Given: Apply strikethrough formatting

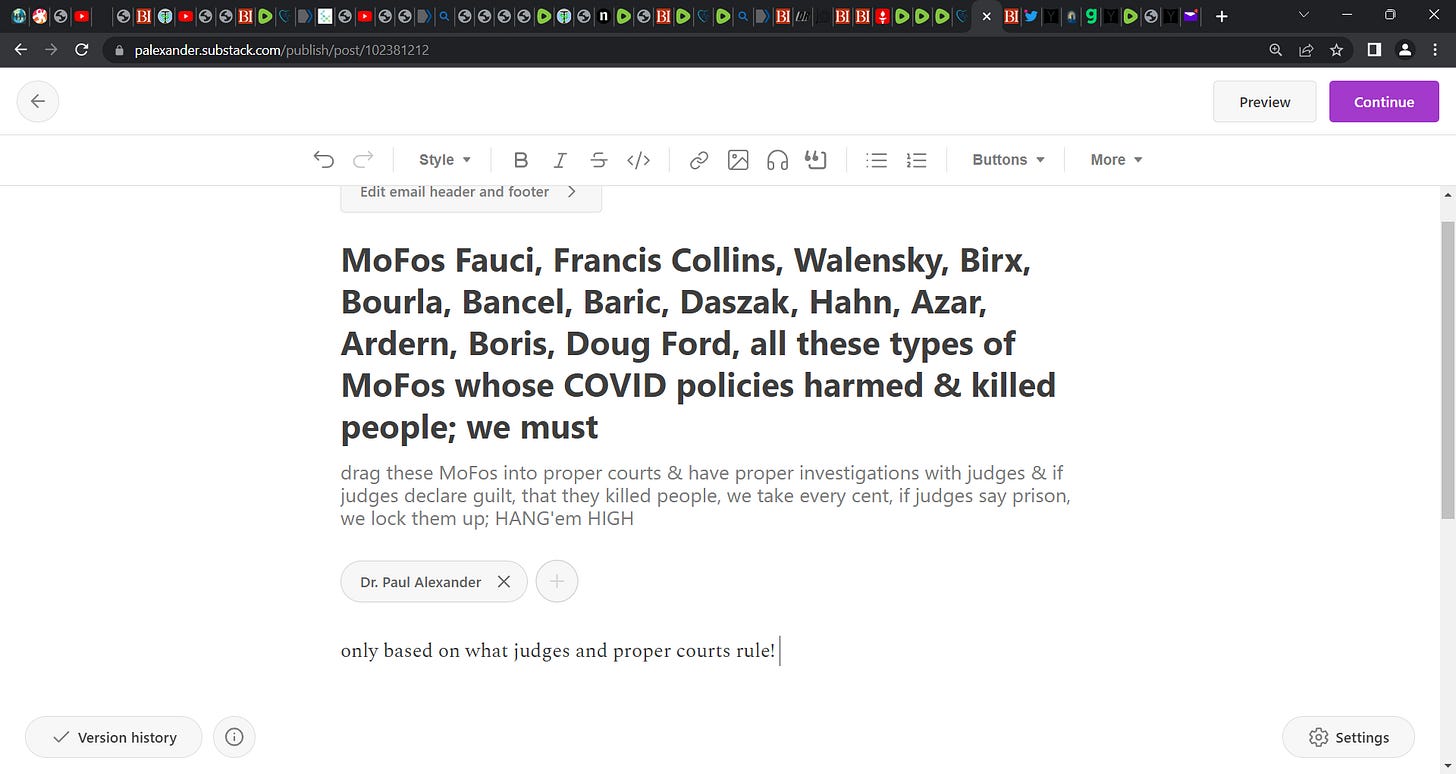Looking at the screenshot, I should coord(599,160).
